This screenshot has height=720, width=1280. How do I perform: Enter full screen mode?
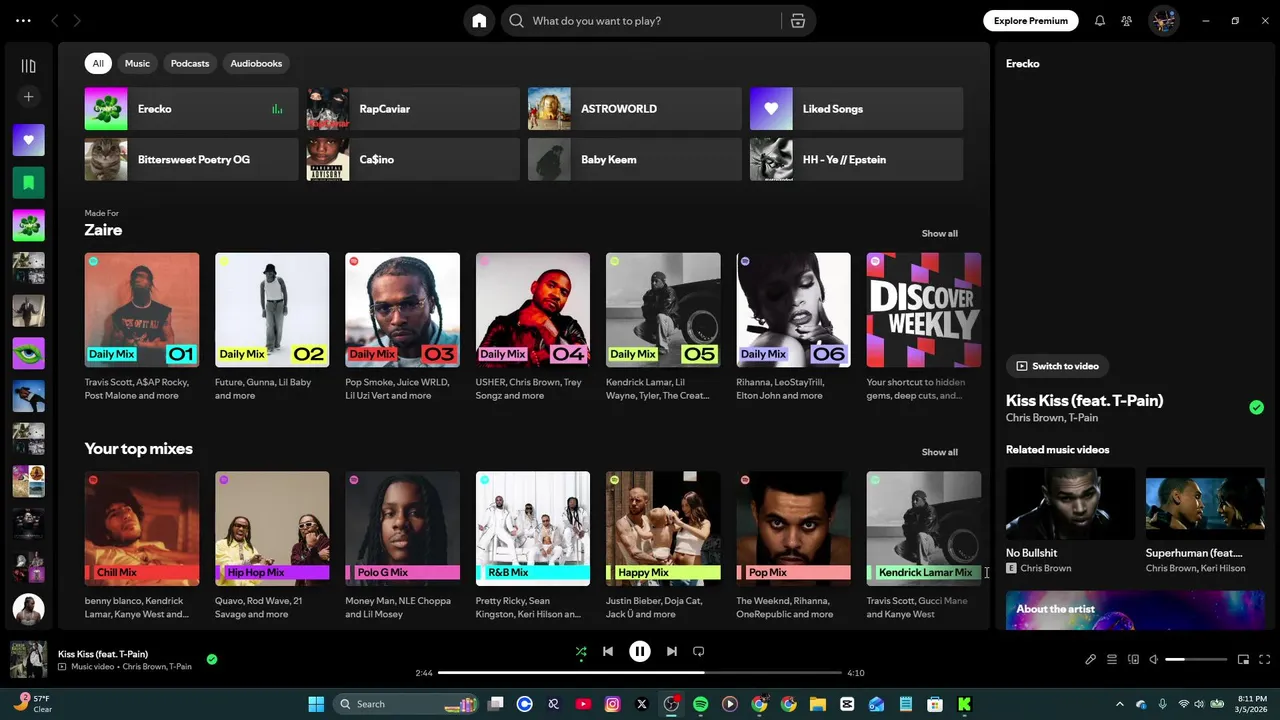(x=1265, y=659)
